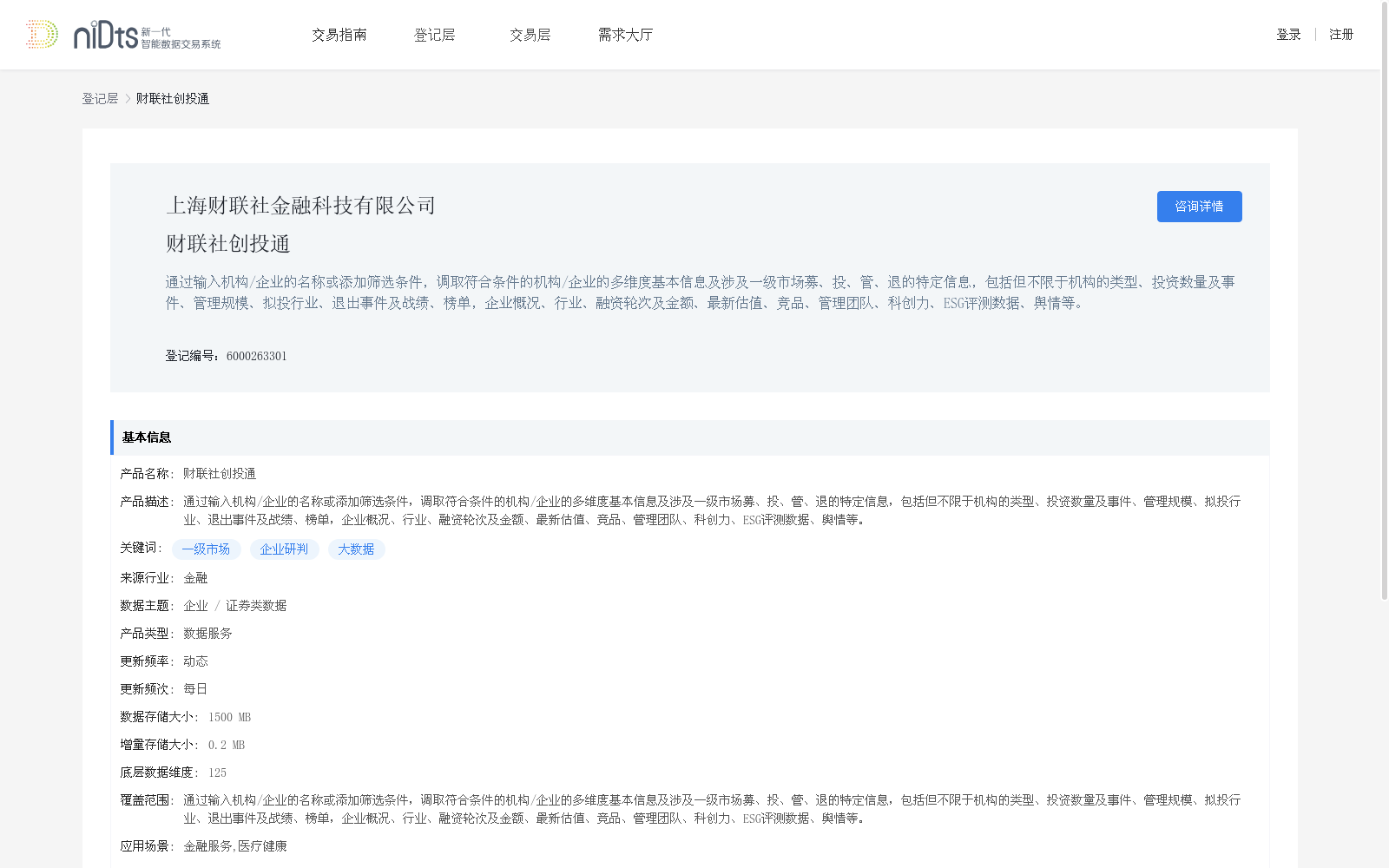This screenshot has width=1389, height=868.
Task: Go to 交易层 in top navigation
Action: [x=530, y=35]
